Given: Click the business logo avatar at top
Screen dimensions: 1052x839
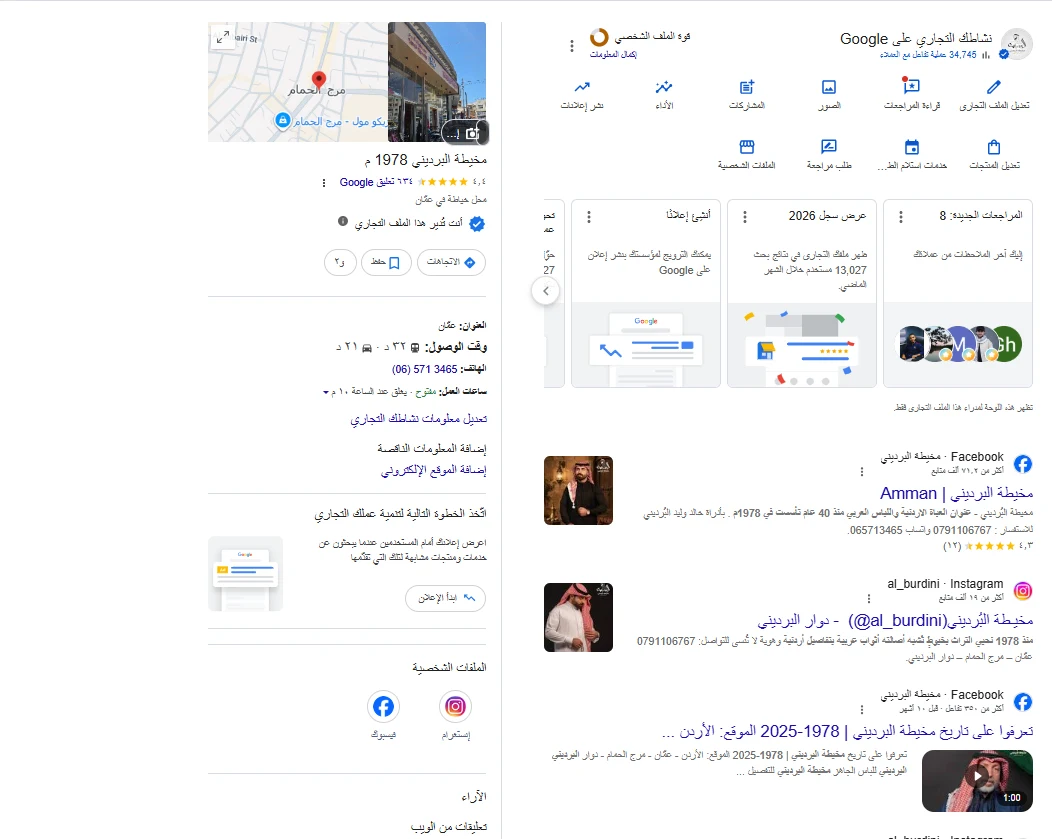Looking at the screenshot, I should click(x=1016, y=44).
